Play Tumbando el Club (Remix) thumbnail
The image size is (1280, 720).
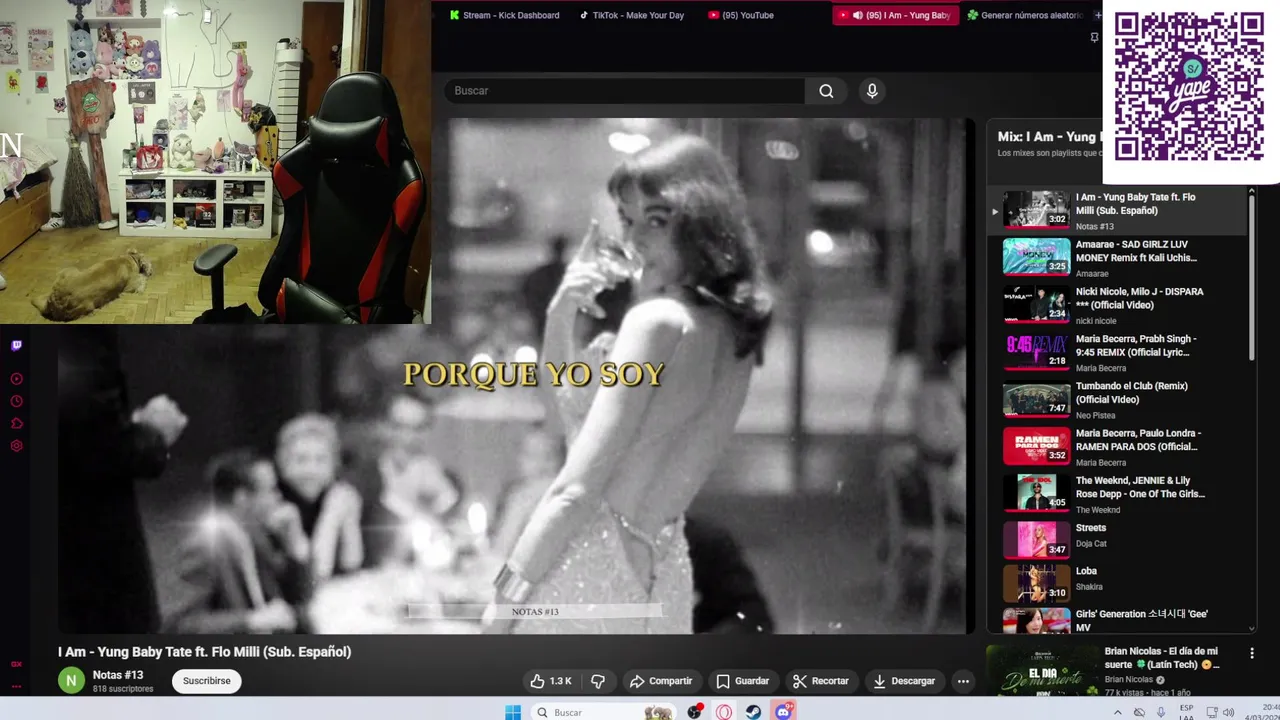pyautogui.click(x=1036, y=398)
